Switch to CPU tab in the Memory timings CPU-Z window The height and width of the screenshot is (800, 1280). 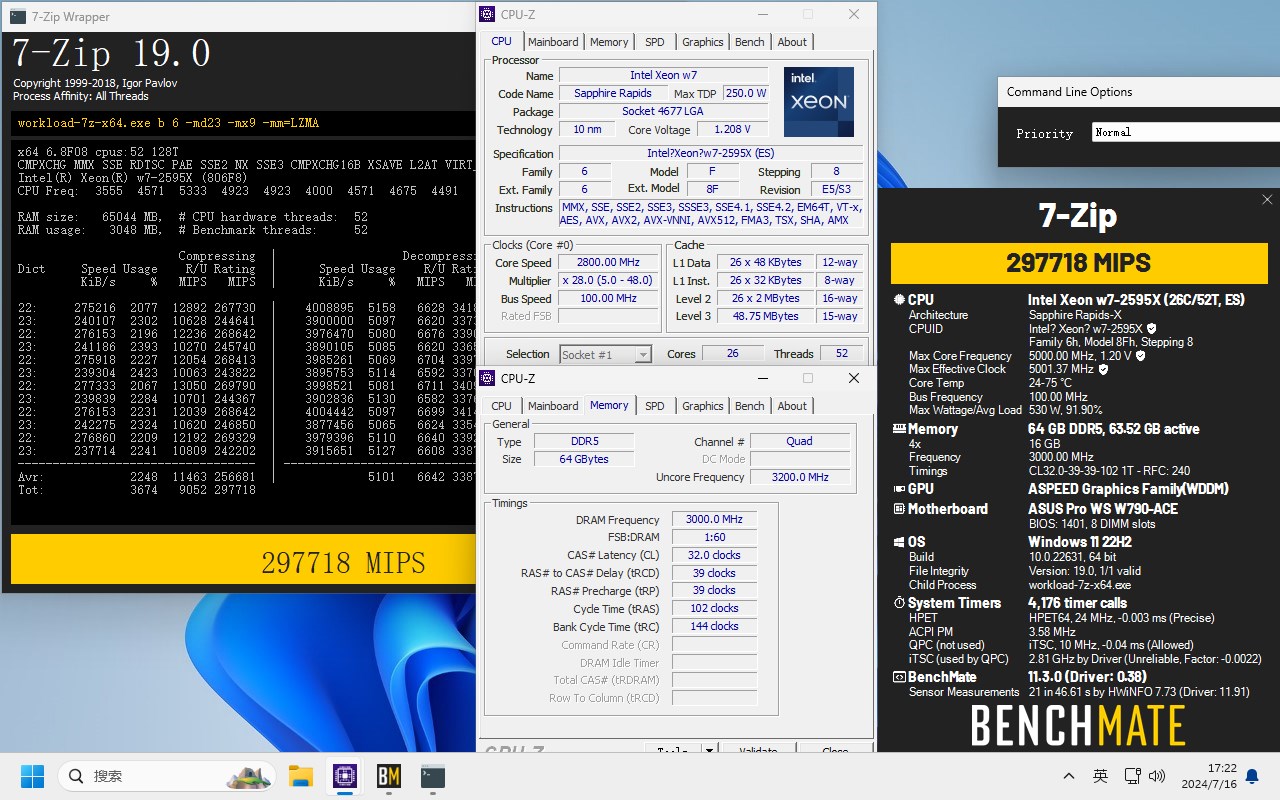501,406
